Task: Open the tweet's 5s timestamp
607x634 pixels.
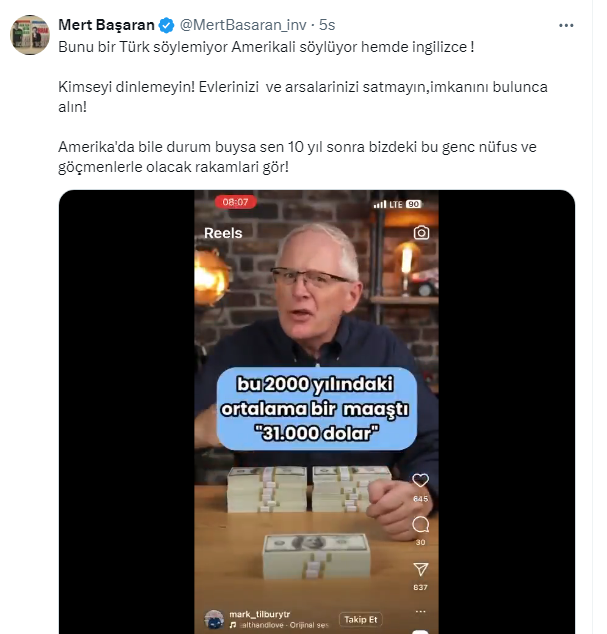Action: pyautogui.click(x=327, y=25)
